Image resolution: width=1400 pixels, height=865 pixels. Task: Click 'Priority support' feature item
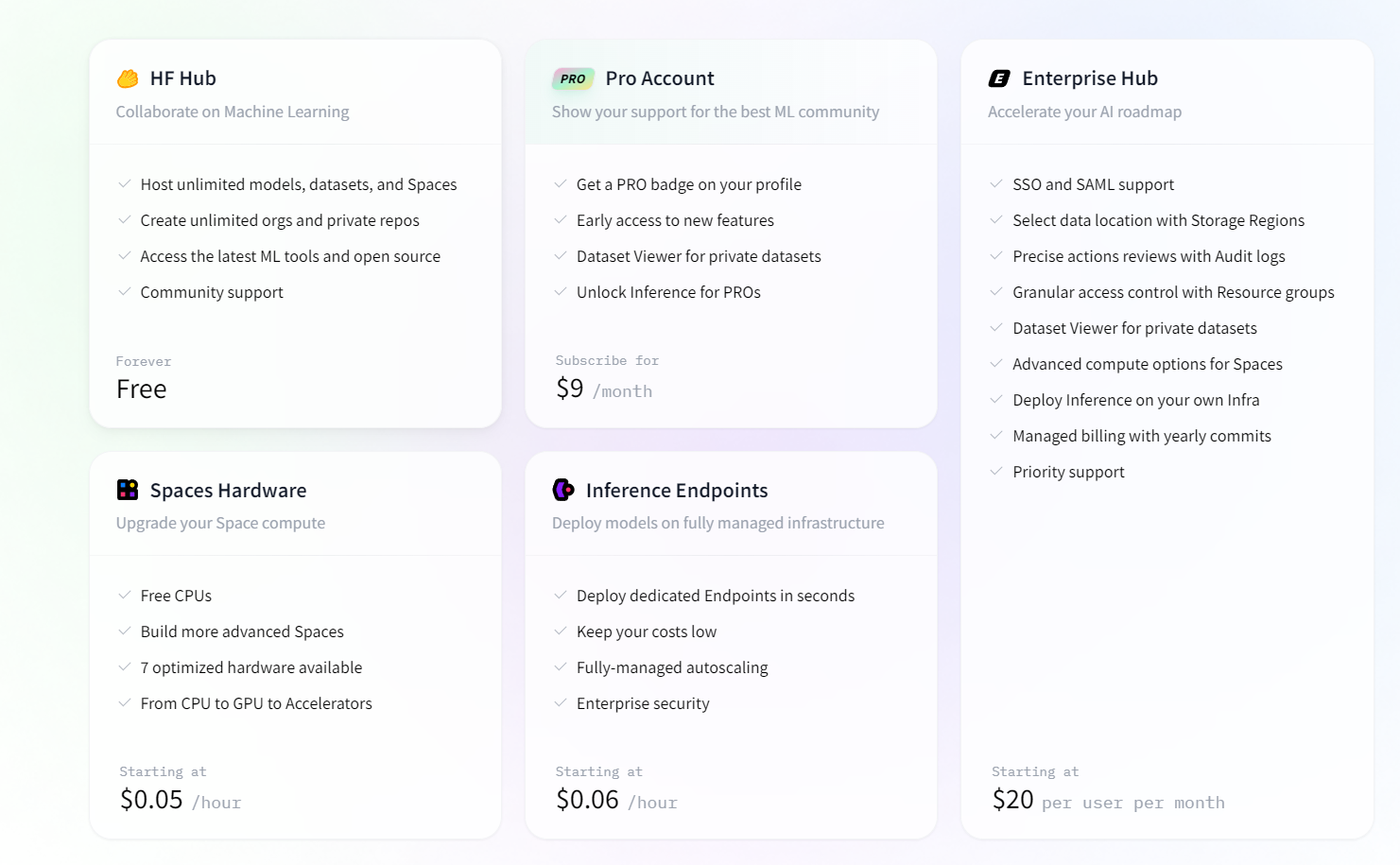[1068, 472]
